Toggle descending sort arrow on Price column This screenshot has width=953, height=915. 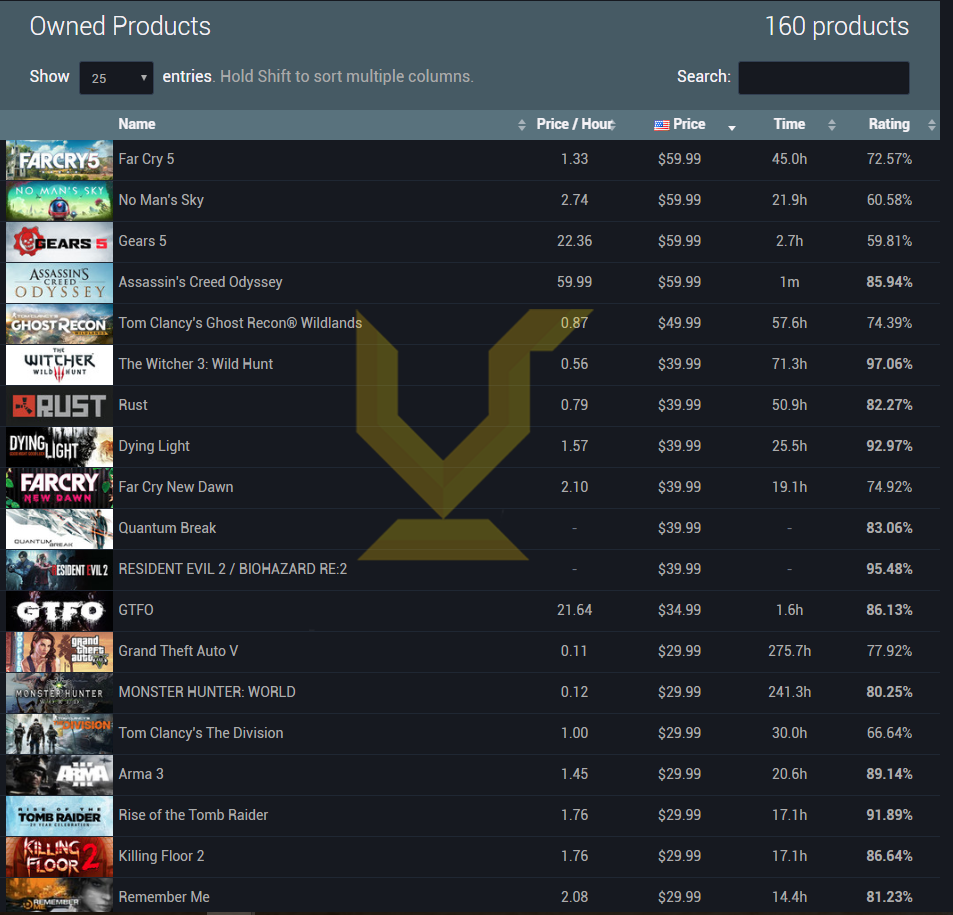coord(732,126)
